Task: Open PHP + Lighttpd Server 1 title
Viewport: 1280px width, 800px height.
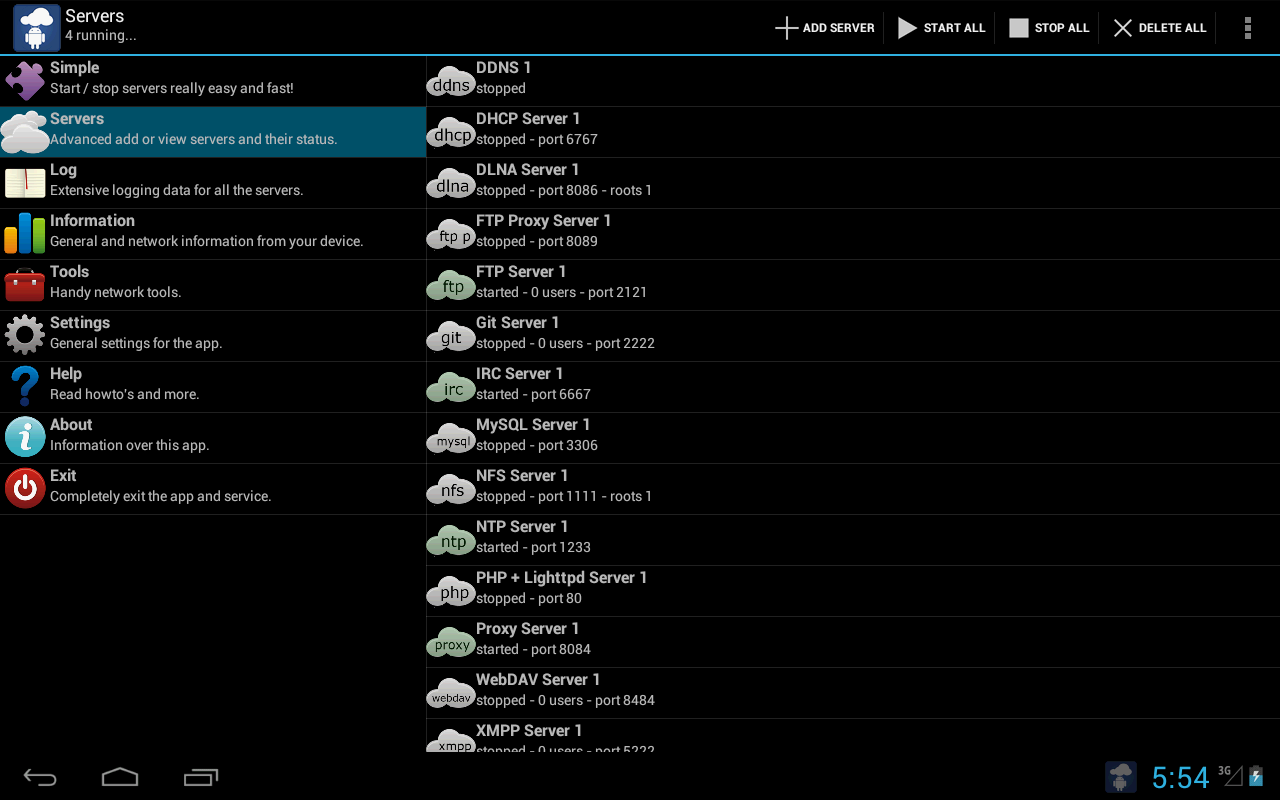Action: point(561,577)
